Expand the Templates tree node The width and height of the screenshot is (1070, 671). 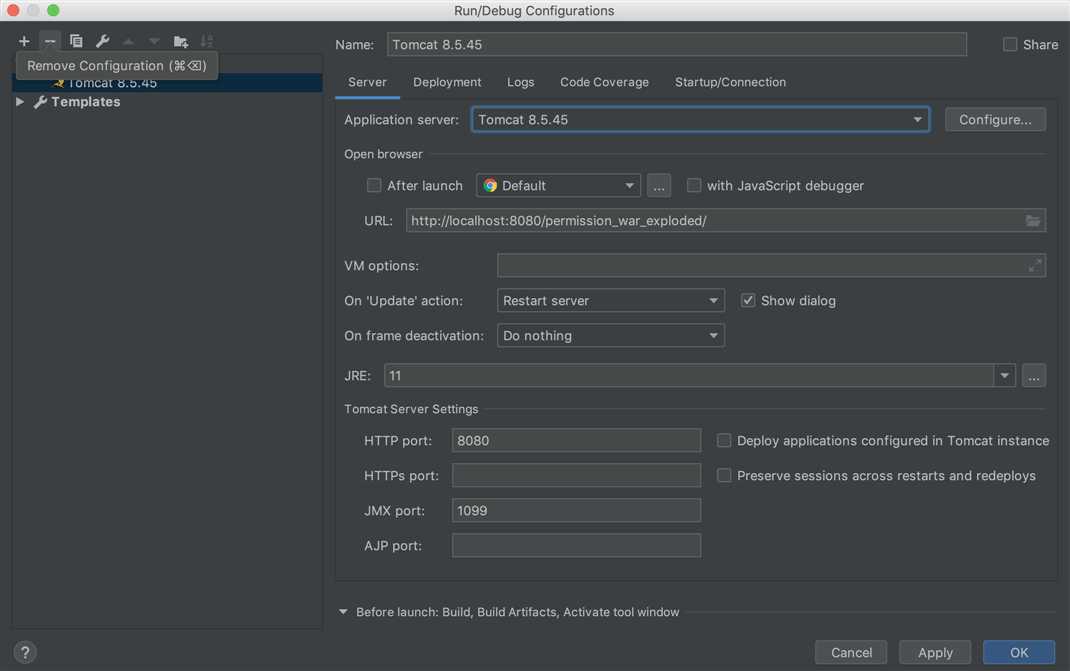pos(20,102)
